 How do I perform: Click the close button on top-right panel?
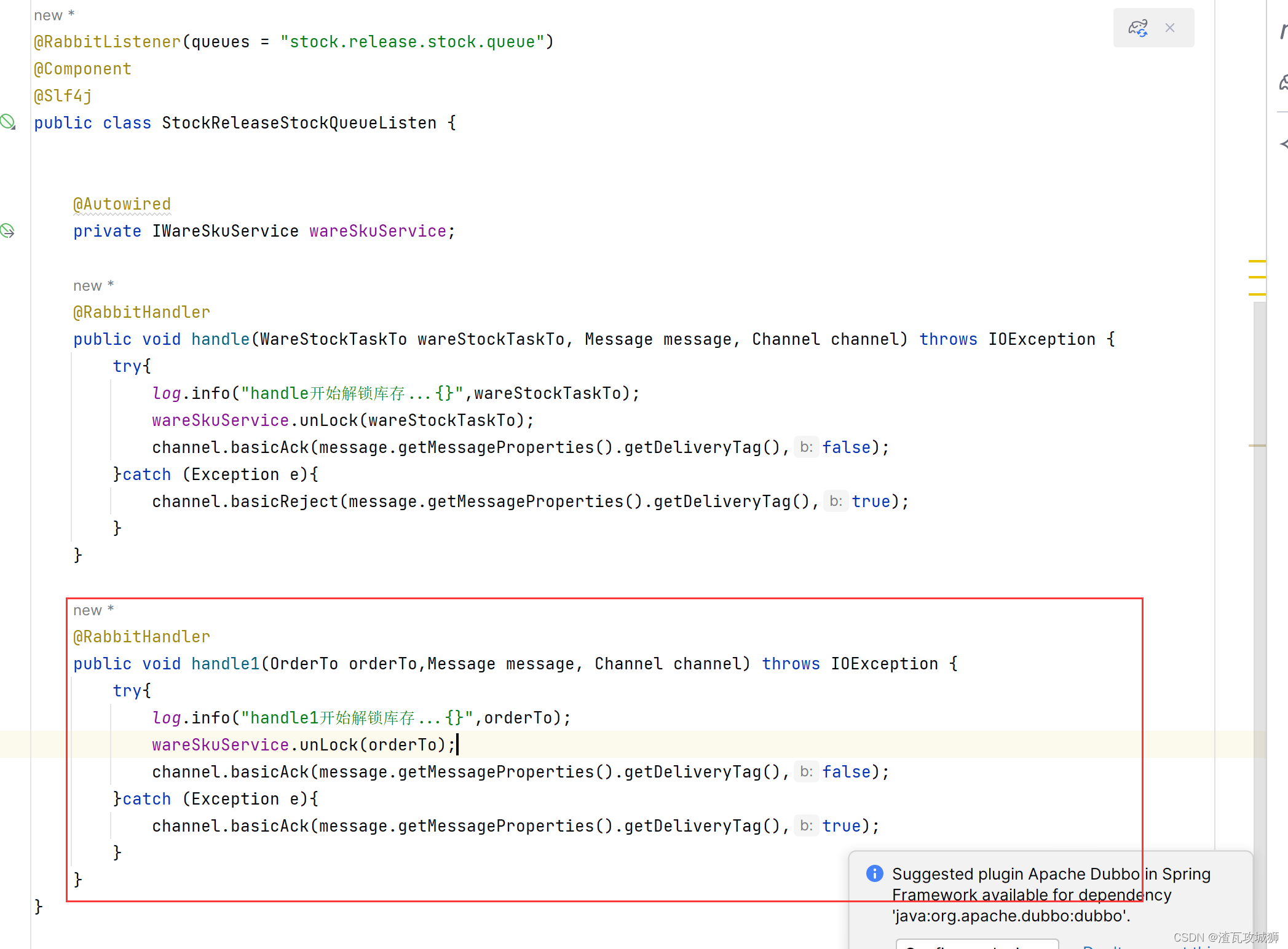coord(1170,27)
